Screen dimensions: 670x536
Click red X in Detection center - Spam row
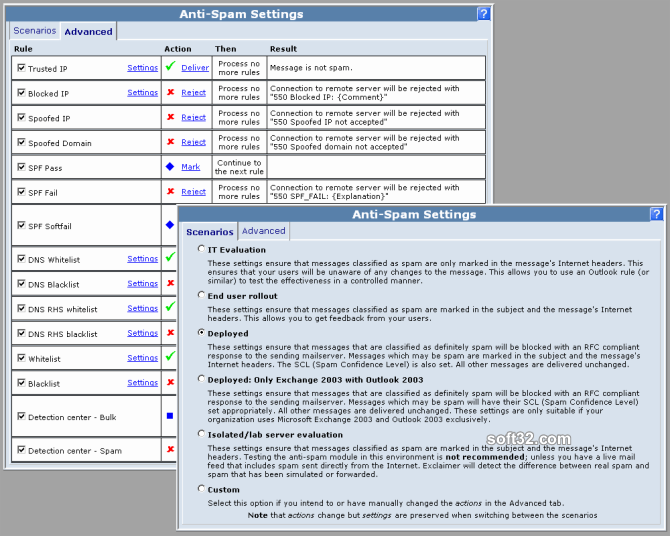point(170,449)
